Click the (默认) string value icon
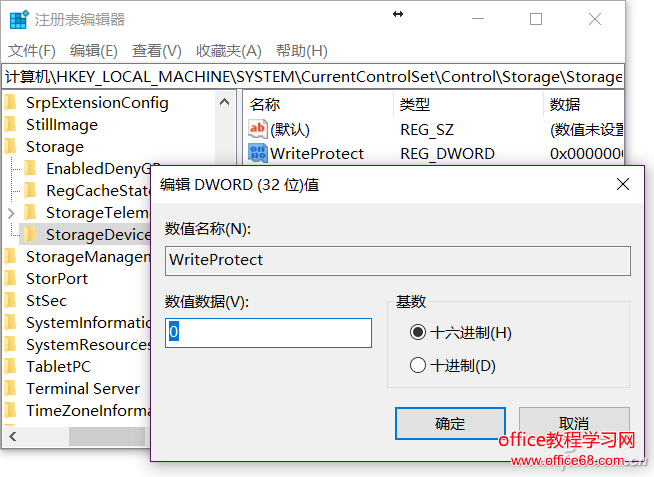Viewport: 654px width, 477px height. 258,129
